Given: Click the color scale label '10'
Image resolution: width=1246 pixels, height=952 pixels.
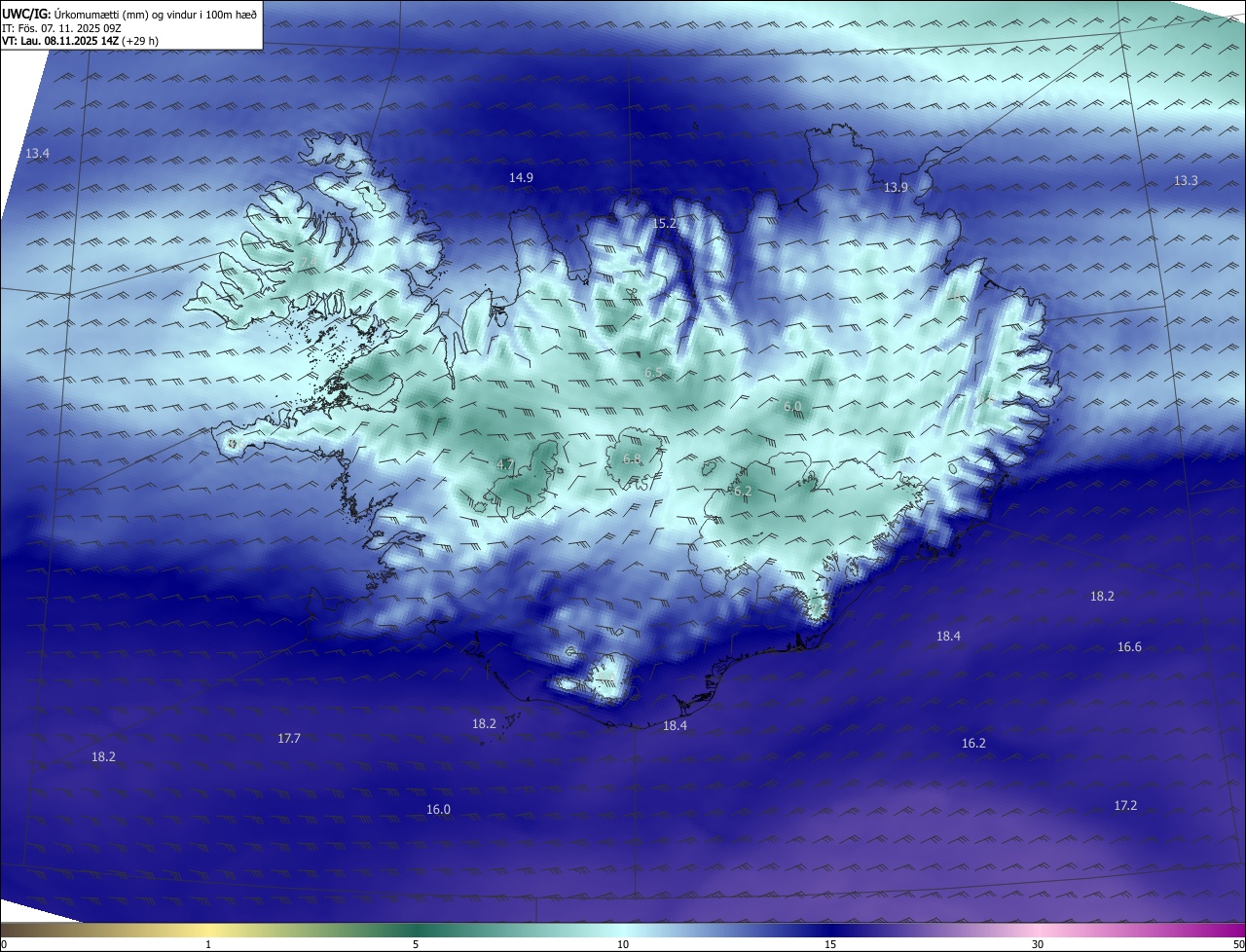Looking at the screenshot, I should point(623,944).
